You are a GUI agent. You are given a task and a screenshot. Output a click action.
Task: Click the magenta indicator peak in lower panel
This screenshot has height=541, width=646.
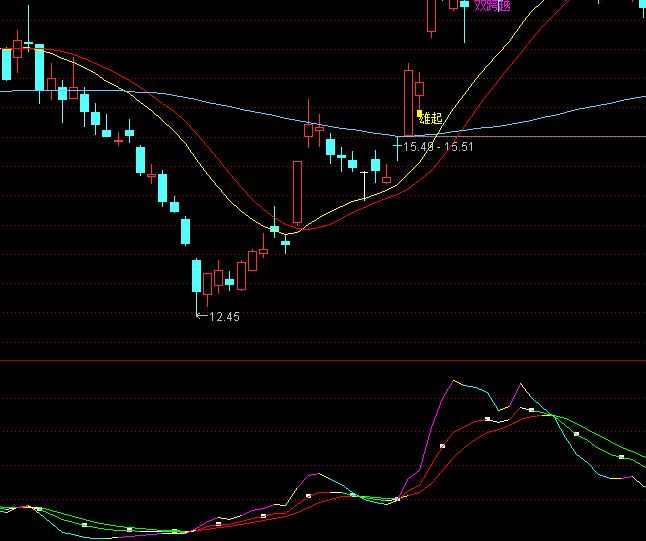453,381
